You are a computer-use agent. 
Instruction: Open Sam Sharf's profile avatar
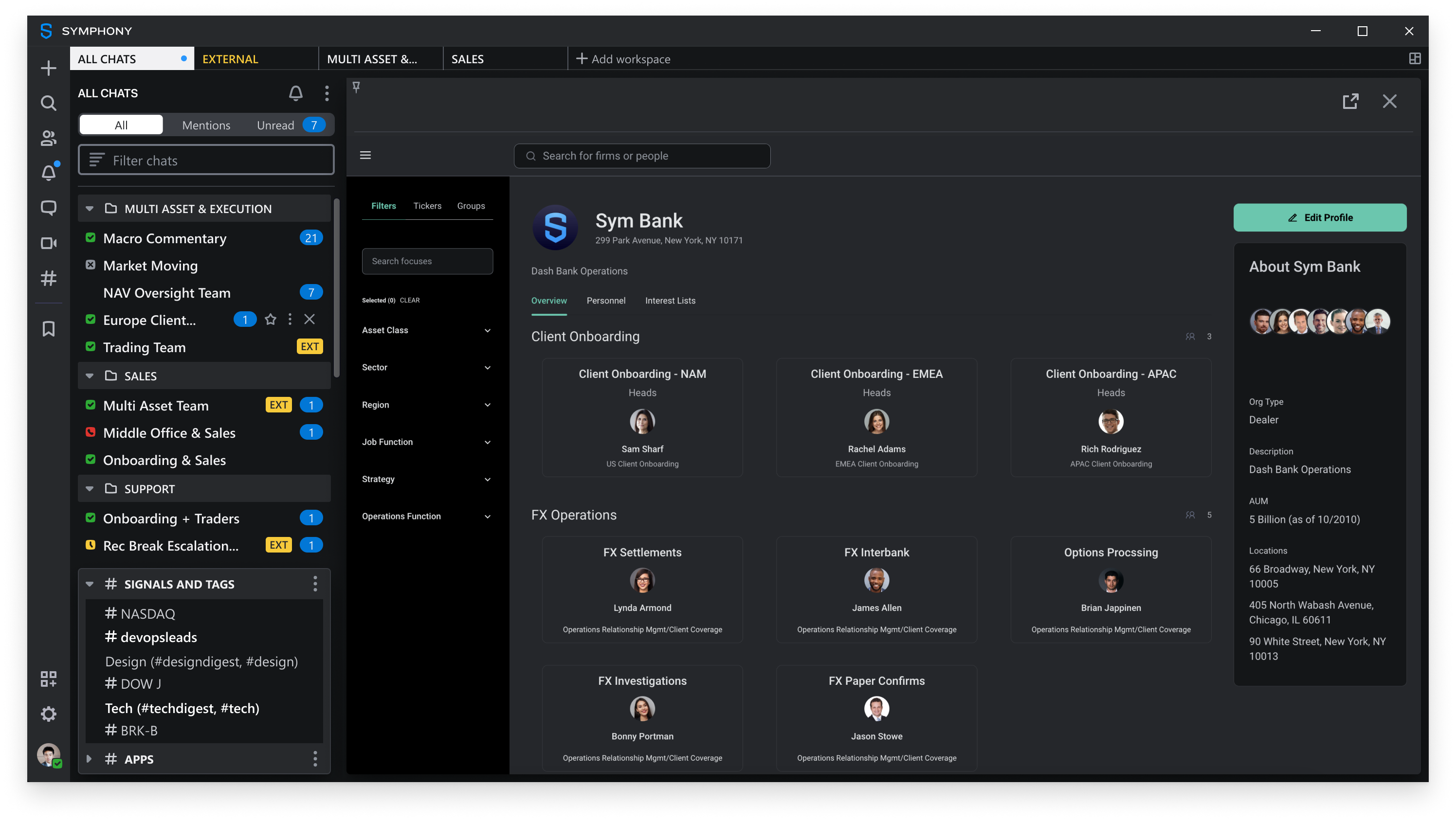coord(642,421)
